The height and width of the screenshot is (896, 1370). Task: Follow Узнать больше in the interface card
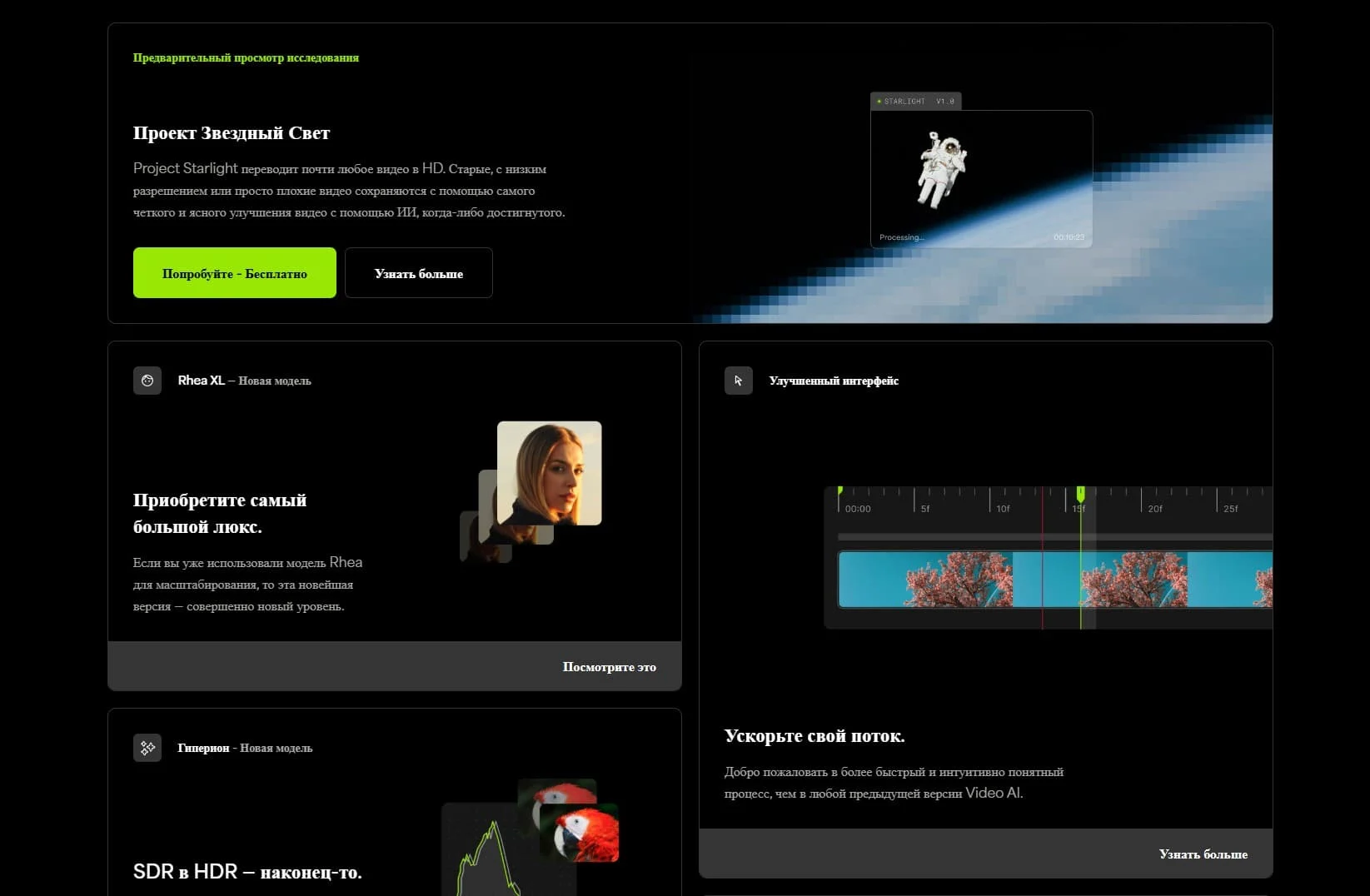tap(1203, 854)
